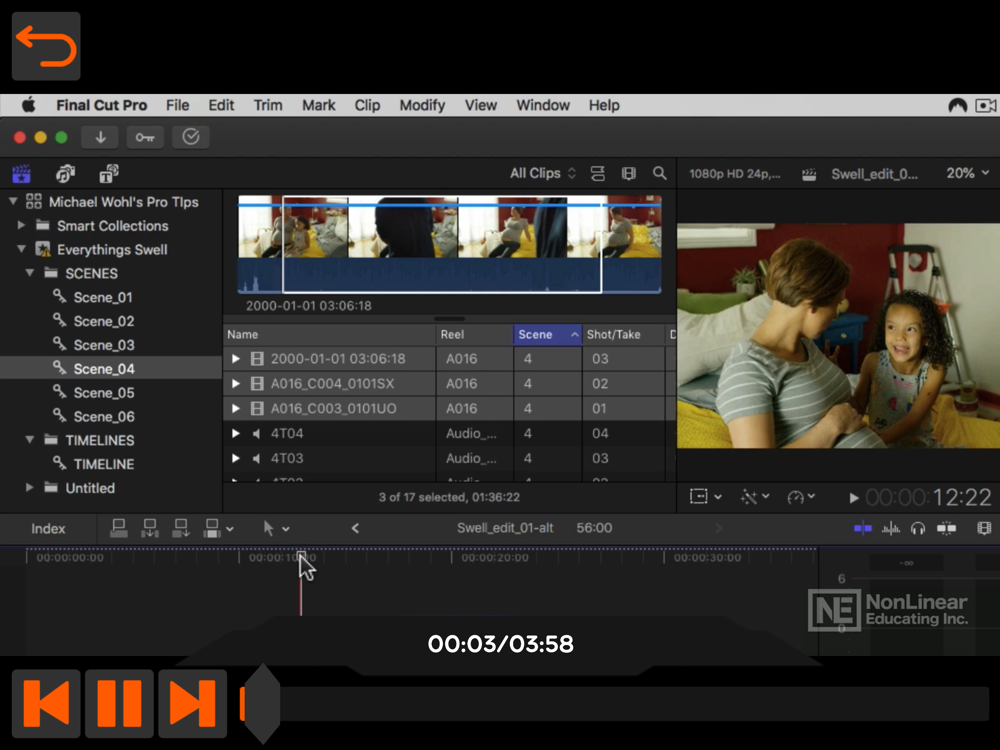The height and width of the screenshot is (750, 1000).
Task: Open clip appearance and grouping options icon
Action: (x=598, y=173)
